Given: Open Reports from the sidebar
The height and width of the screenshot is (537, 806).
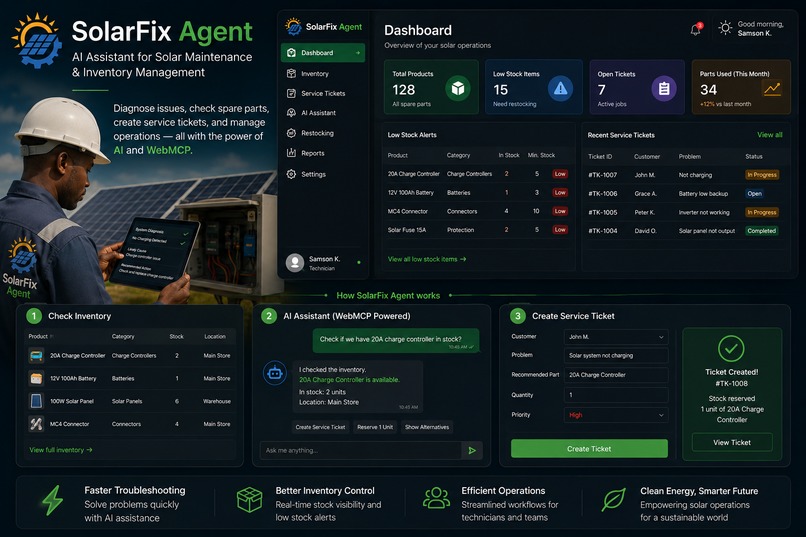Looking at the screenshot, I should tap(322, 153).
